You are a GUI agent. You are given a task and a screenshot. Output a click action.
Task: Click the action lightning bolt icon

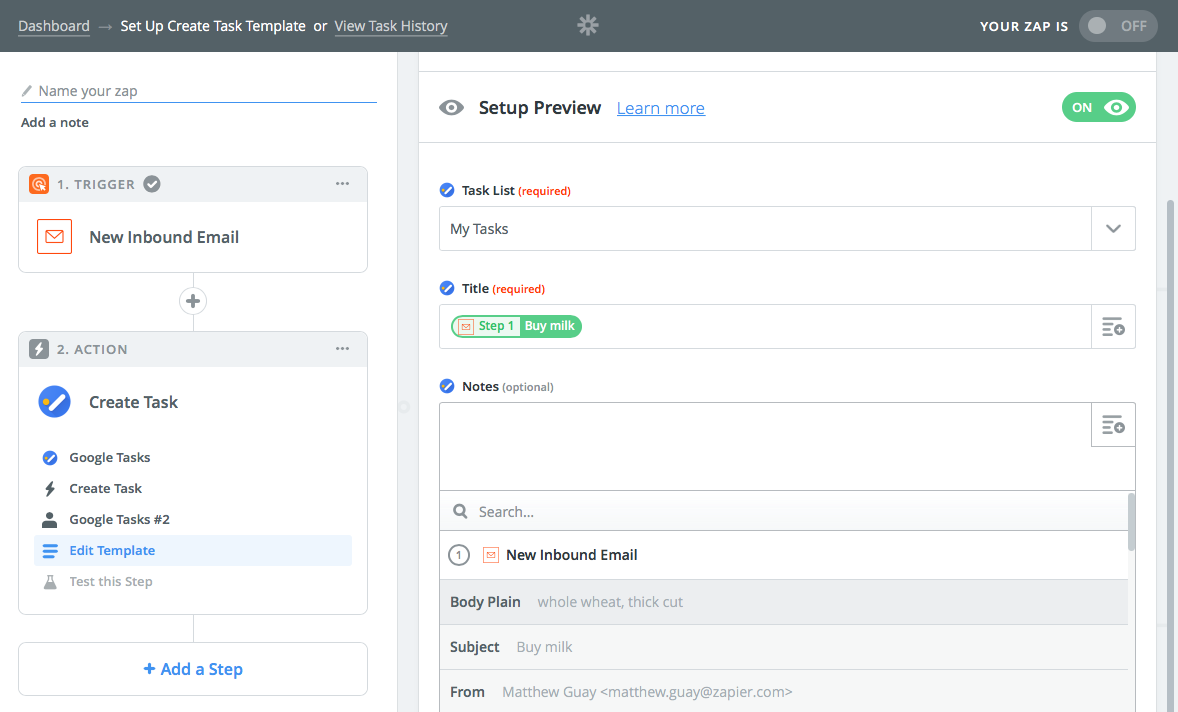point(39,349)
